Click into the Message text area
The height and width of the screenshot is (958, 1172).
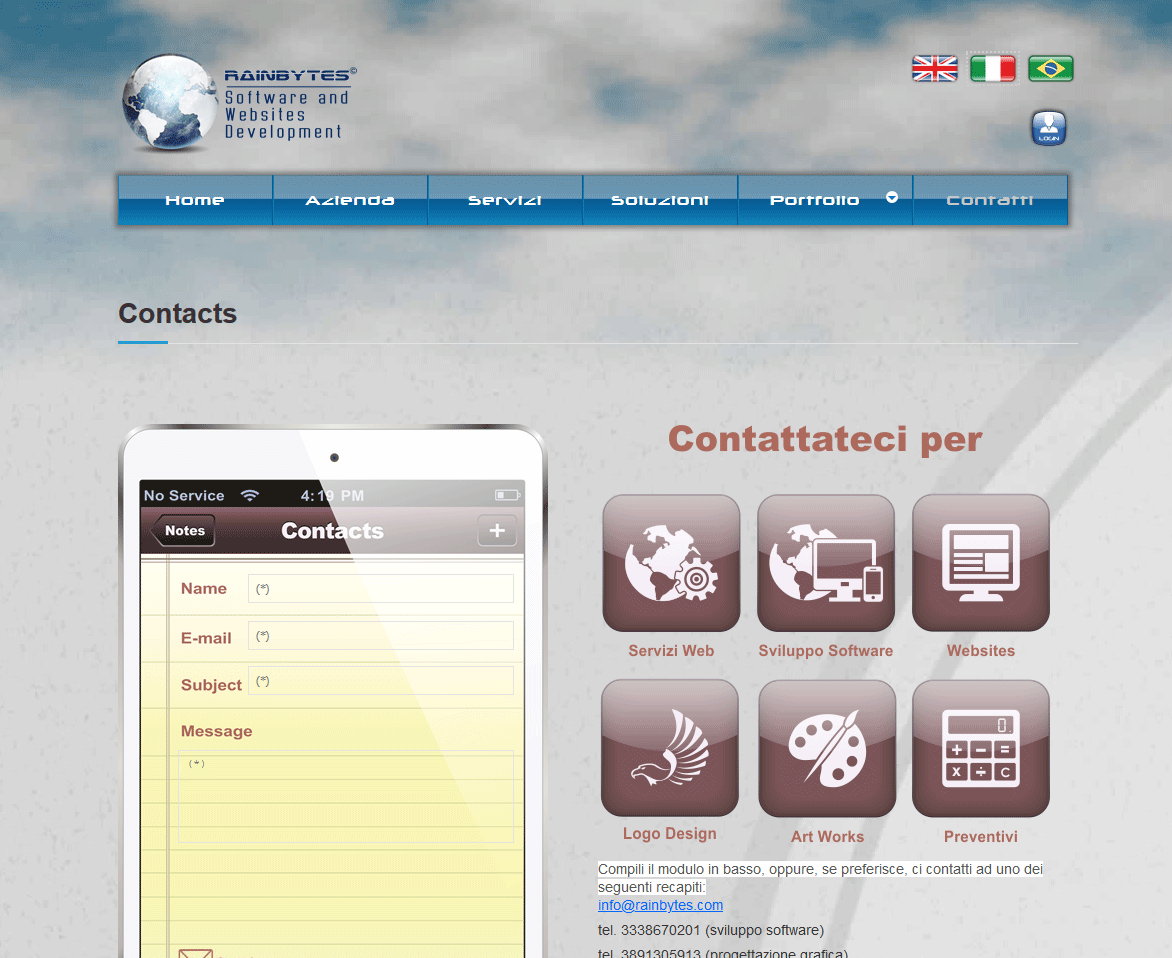pos(346,797)
